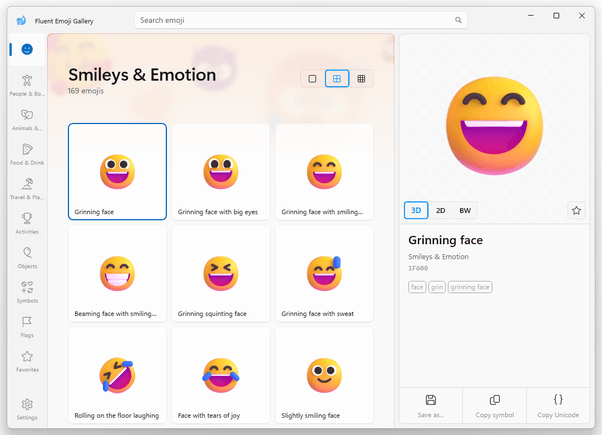
Task: Select the 3D style tab
Action: pyautogui.click(x=416, y=210)
